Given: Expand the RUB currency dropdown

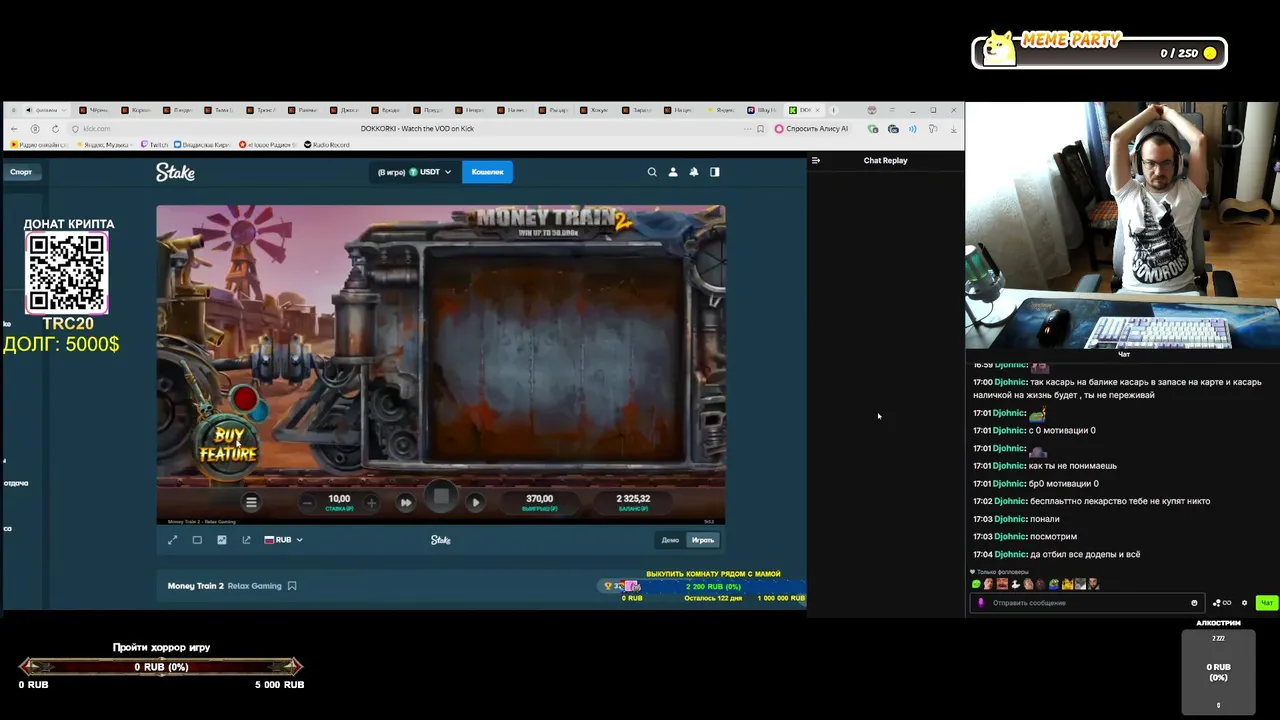Looking at the screenshot, I should (283, 540).
